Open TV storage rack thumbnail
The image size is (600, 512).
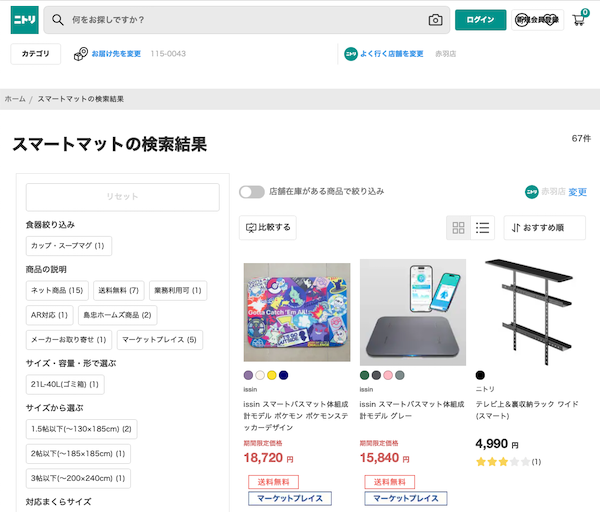click(x=529, y=312)
